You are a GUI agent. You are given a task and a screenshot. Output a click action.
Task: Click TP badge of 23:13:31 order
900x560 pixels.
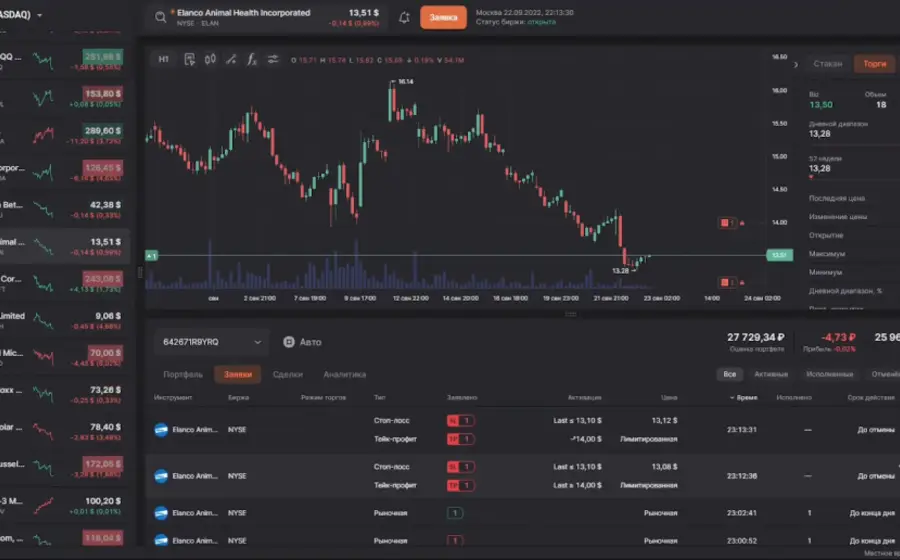(x=460, y=439)
